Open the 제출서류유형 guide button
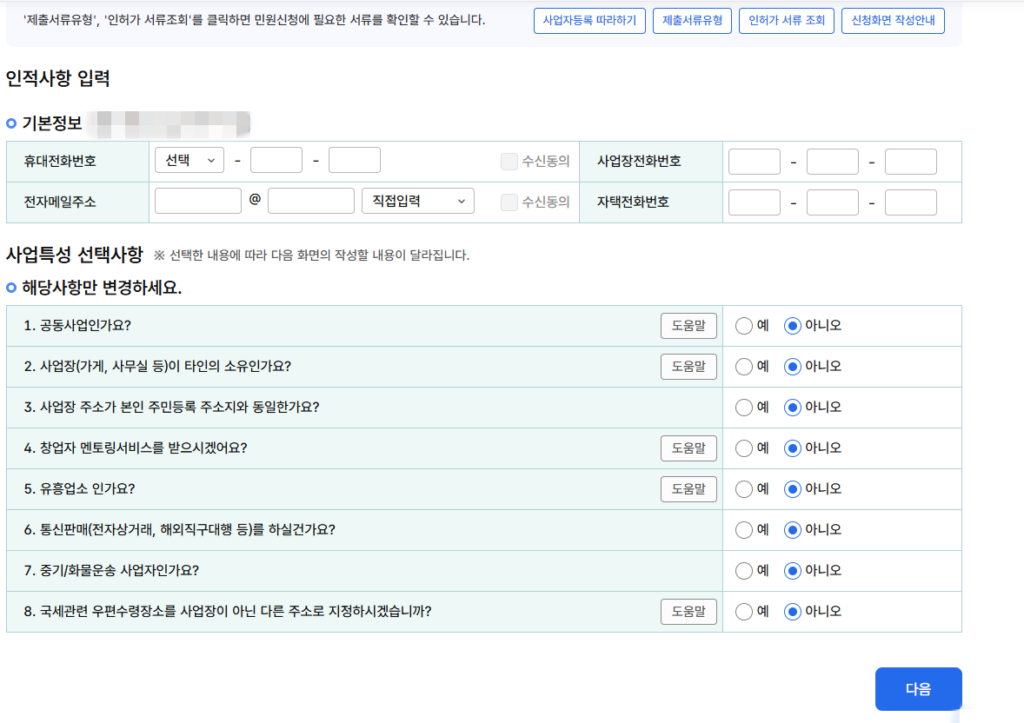 pyautogui.click(x=692, y=21)
